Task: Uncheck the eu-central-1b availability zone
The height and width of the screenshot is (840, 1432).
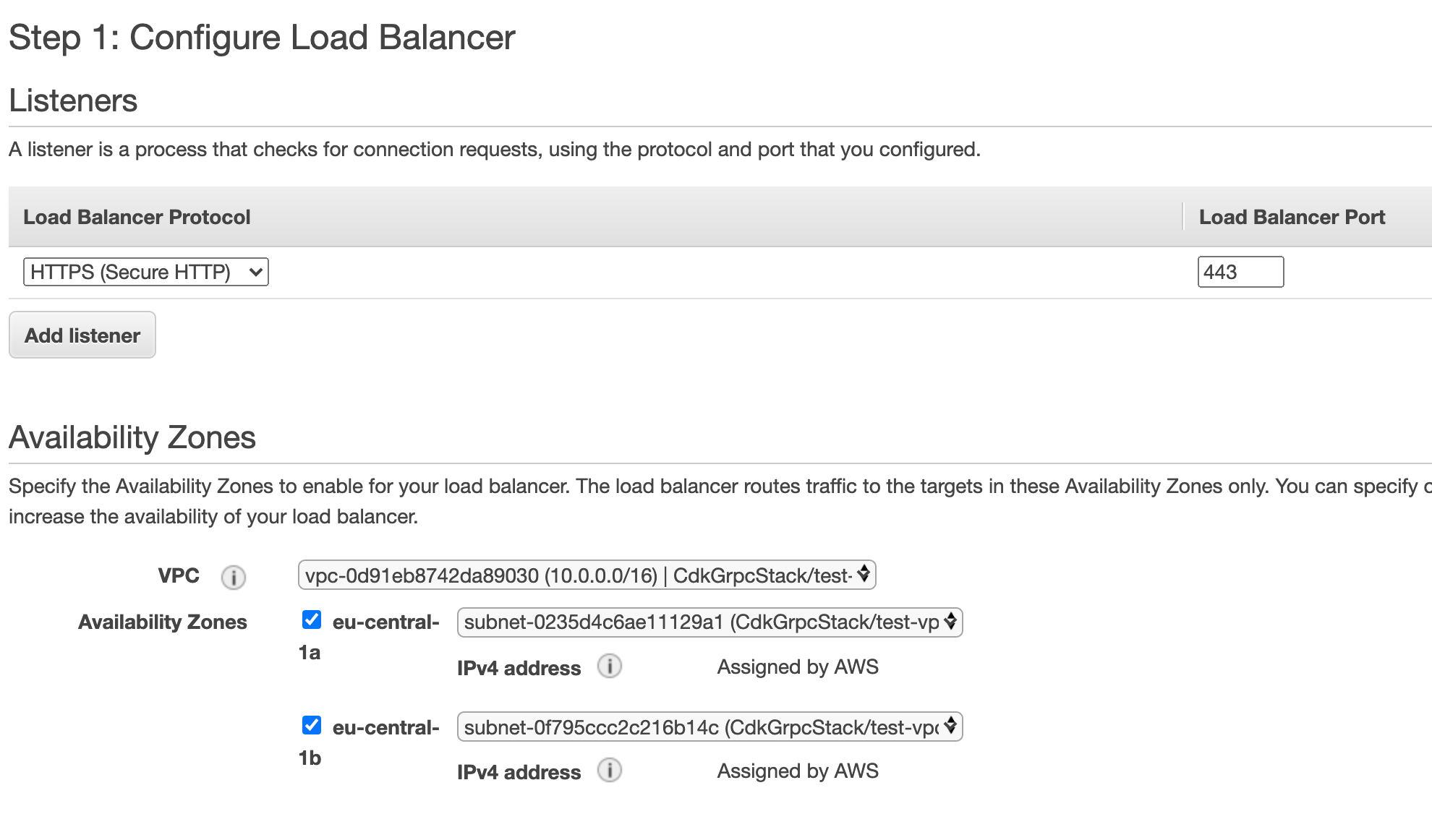Action: point(311,727)
